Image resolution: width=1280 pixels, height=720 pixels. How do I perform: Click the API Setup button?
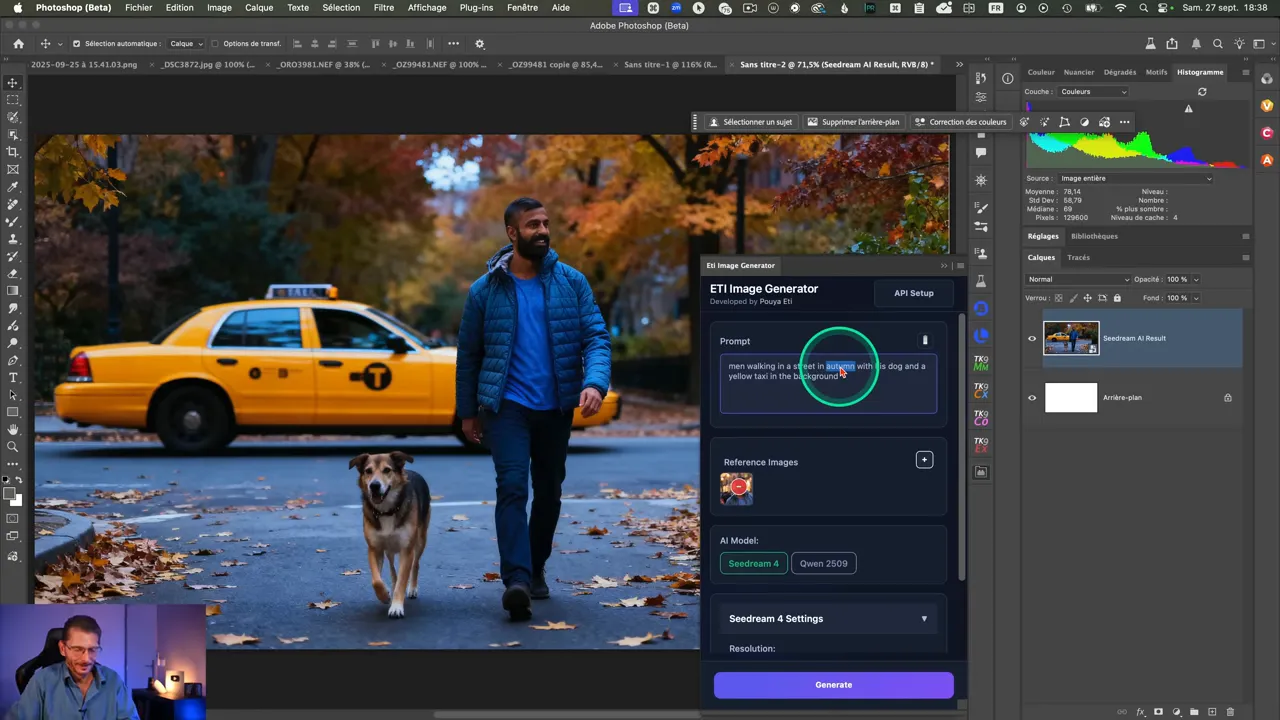click(x=913, y=293)
